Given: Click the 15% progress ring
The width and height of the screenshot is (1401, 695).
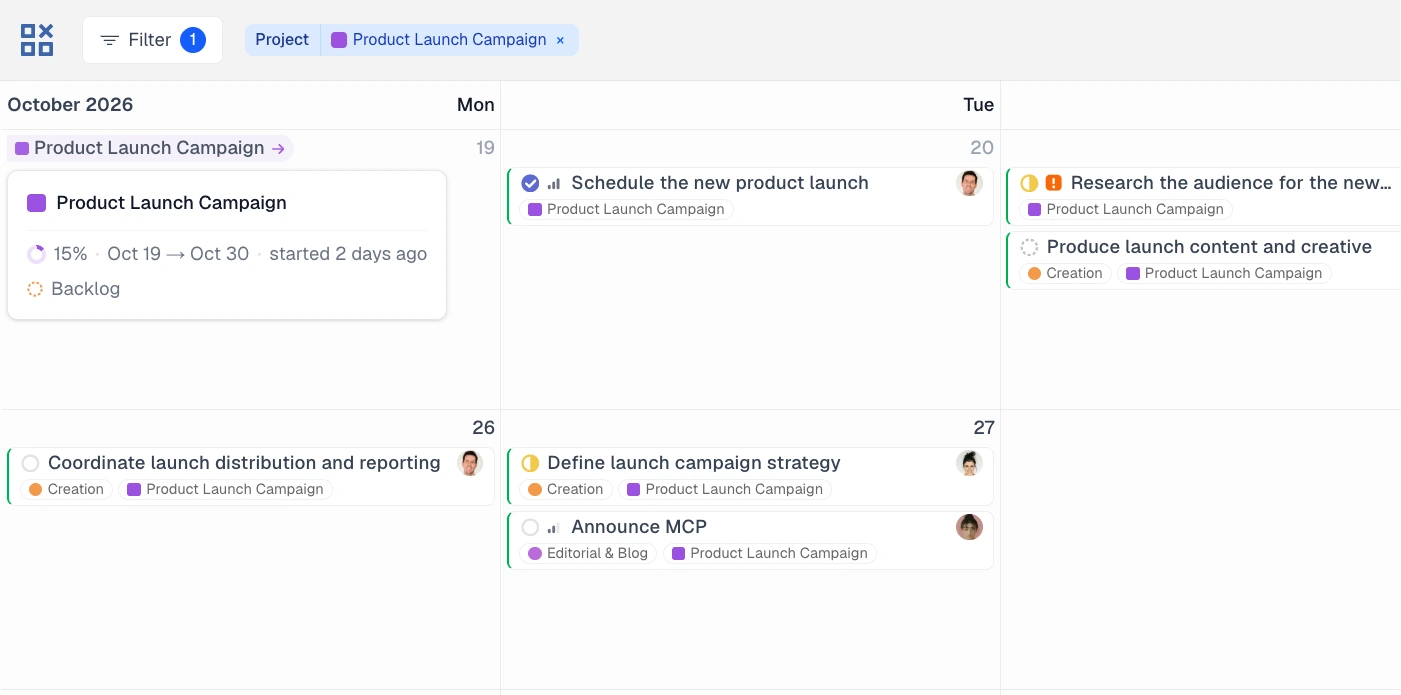Looking at the screenshot, I should click(36, 254).
